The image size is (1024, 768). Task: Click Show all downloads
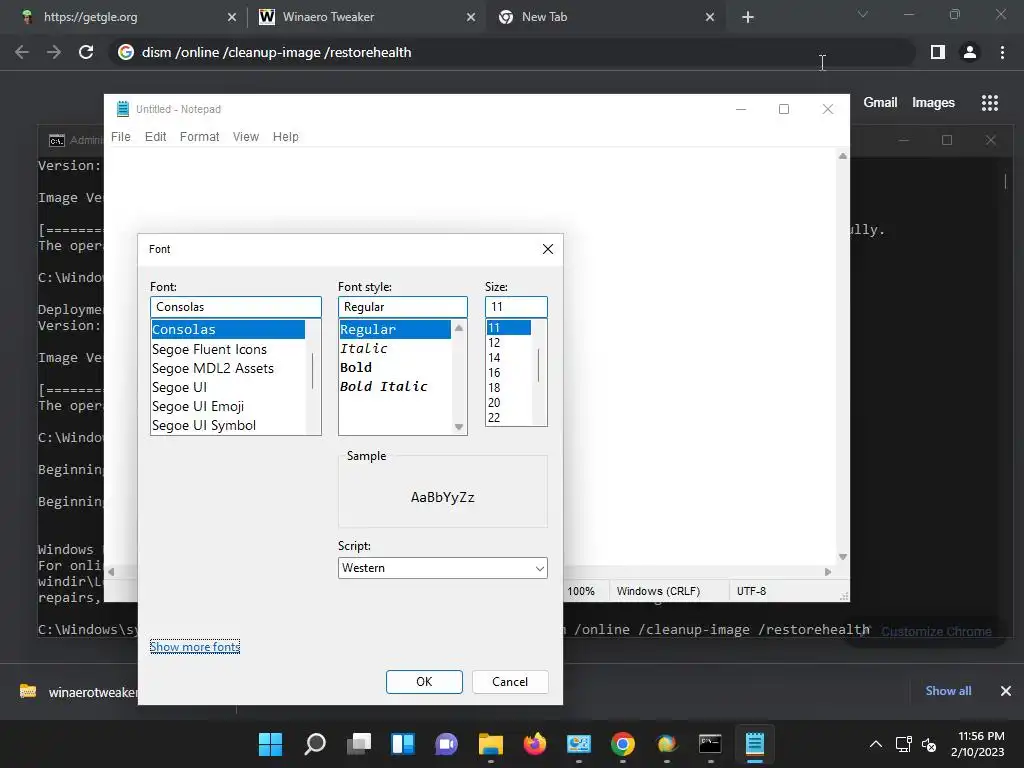click(948, 691)
